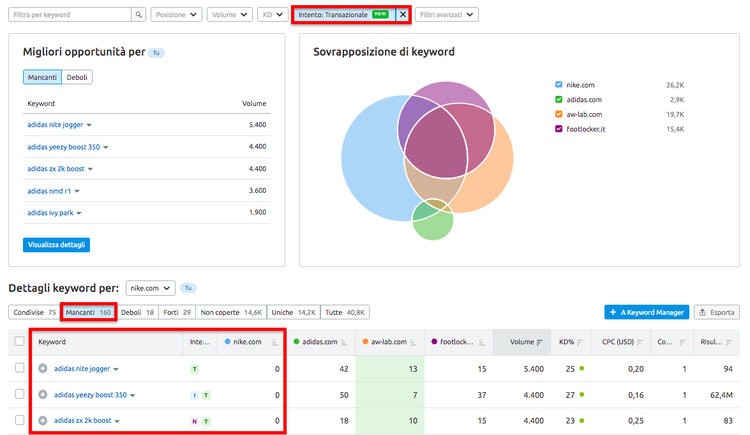Click the A Keyword Manager button
This screenshot has width=750, height=435.
tap(647, 312)
